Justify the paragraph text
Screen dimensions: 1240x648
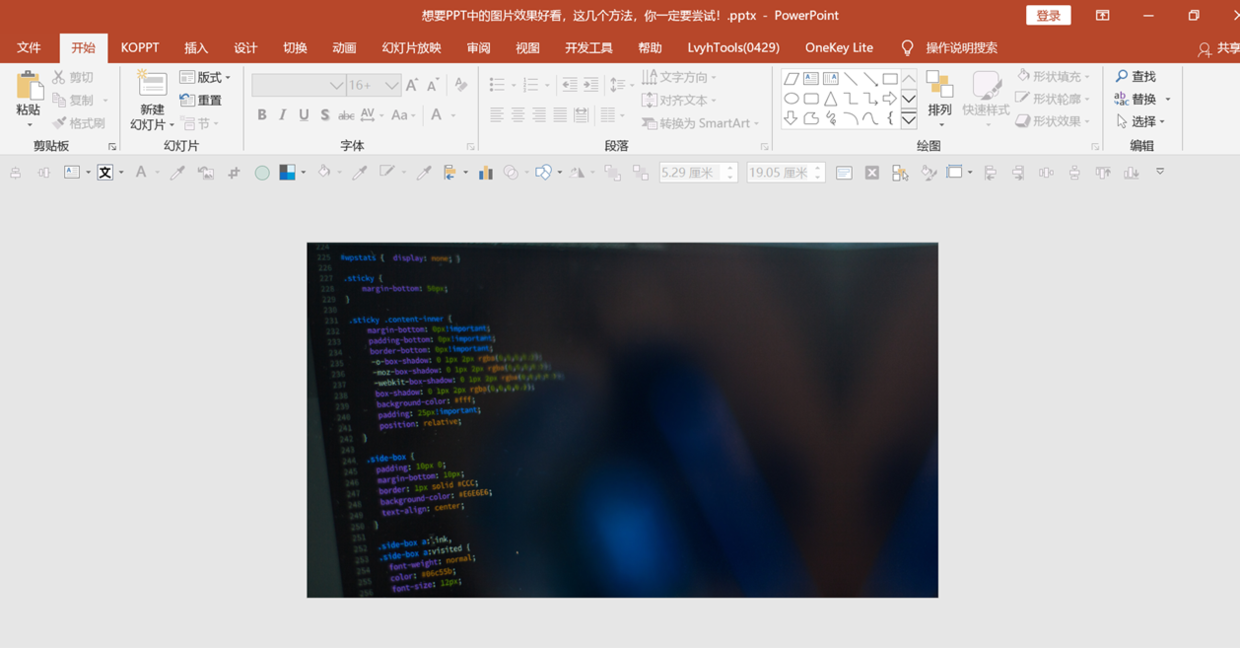pyautogui.click(x=560, y=116)
